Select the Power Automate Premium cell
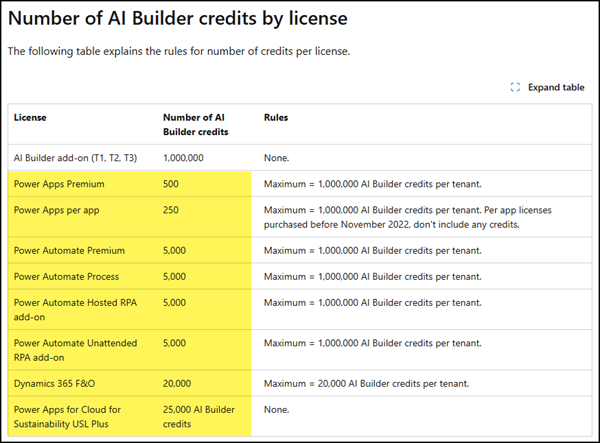 point(69,251)
